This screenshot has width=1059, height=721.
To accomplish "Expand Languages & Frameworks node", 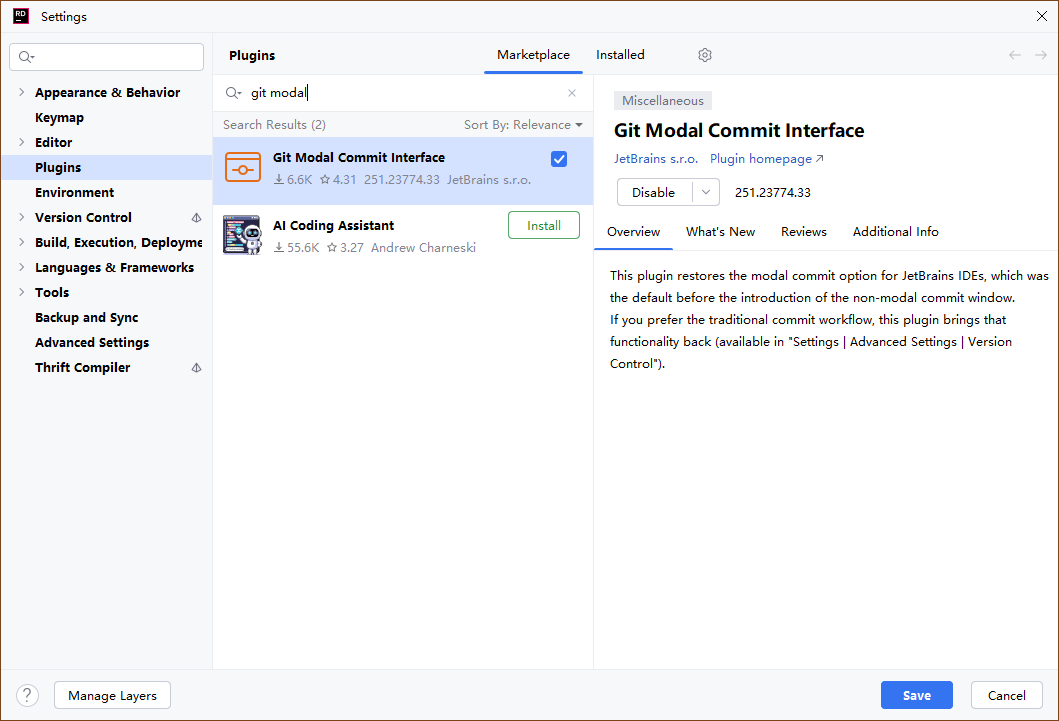I will tap(22, 267).
